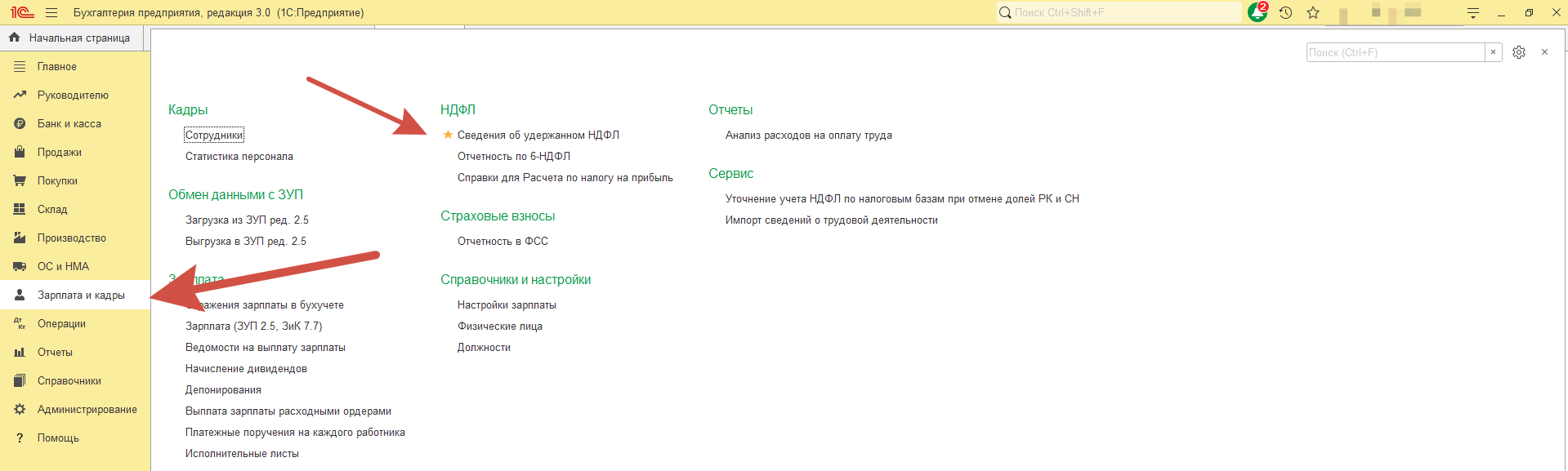The image size is (1568, 471).
Task: Select Зарплата и кадры in sidebar
Action: tap(81, 295)
